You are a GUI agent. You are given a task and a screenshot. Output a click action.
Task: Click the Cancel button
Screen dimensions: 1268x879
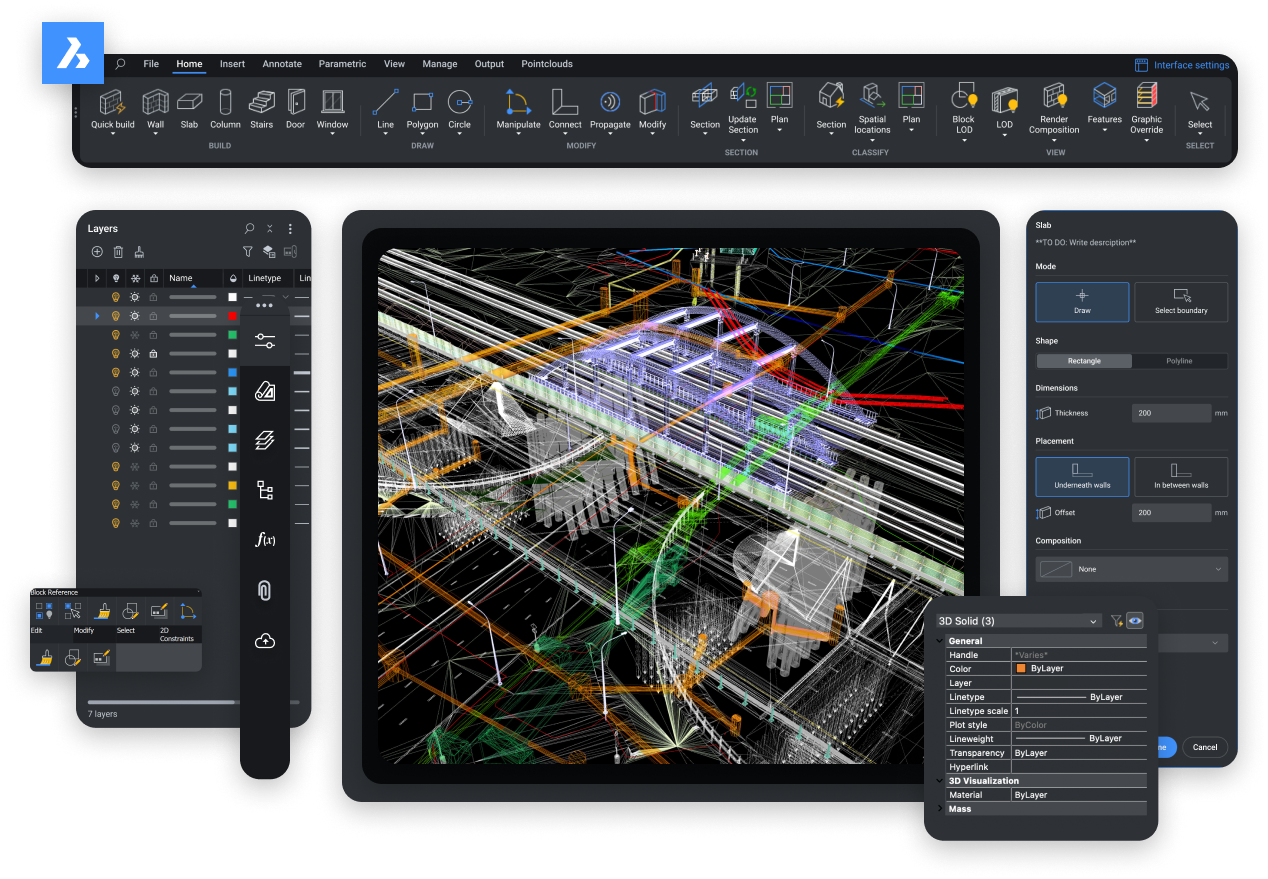coord(1204,747)
